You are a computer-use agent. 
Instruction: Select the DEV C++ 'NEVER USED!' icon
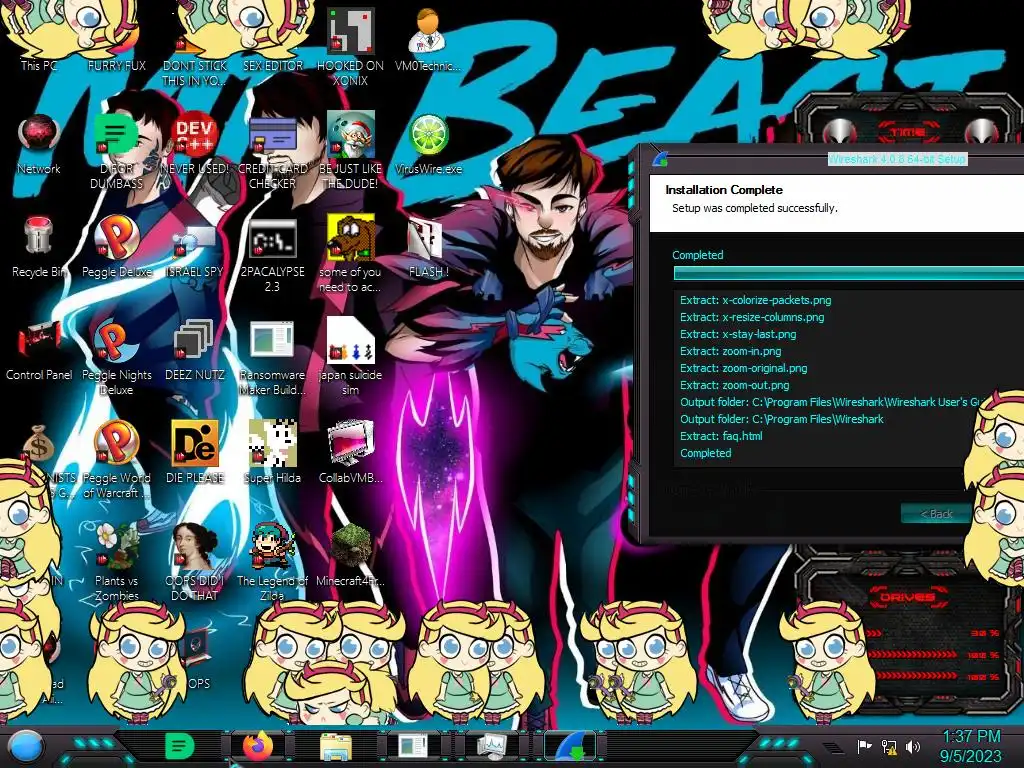[x=195, y=144]
